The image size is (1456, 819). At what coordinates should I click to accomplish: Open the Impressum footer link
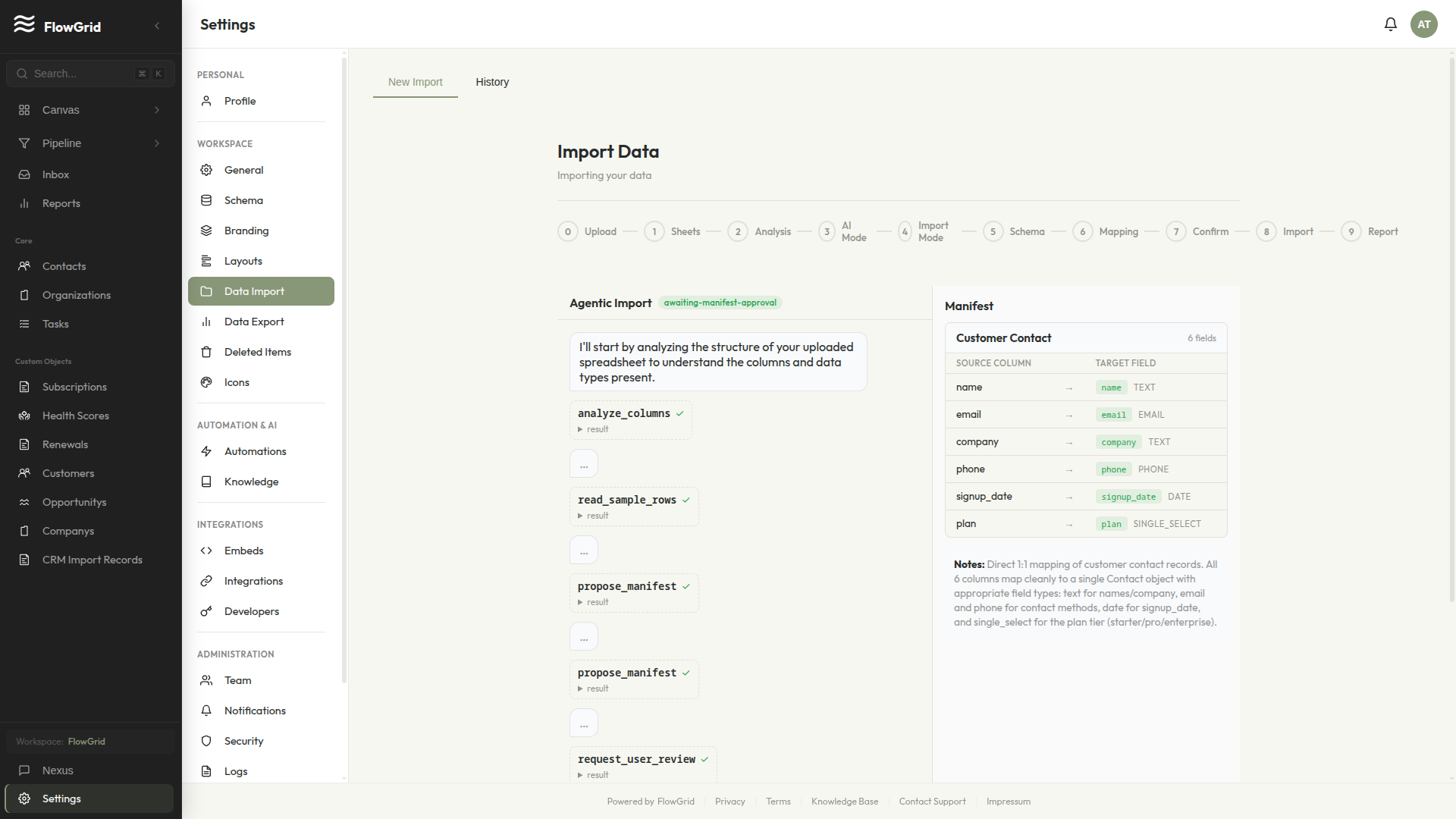click(1009, 802)
